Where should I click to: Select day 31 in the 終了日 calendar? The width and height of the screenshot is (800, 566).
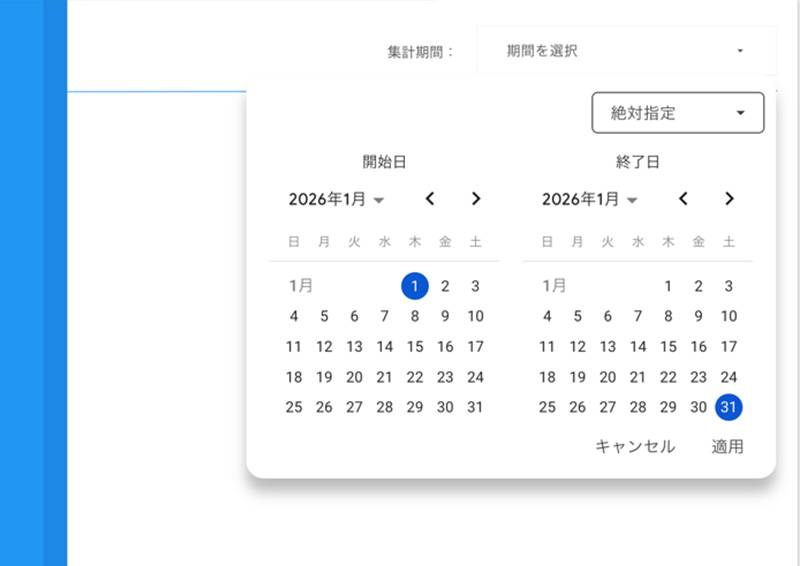(729, 407)
